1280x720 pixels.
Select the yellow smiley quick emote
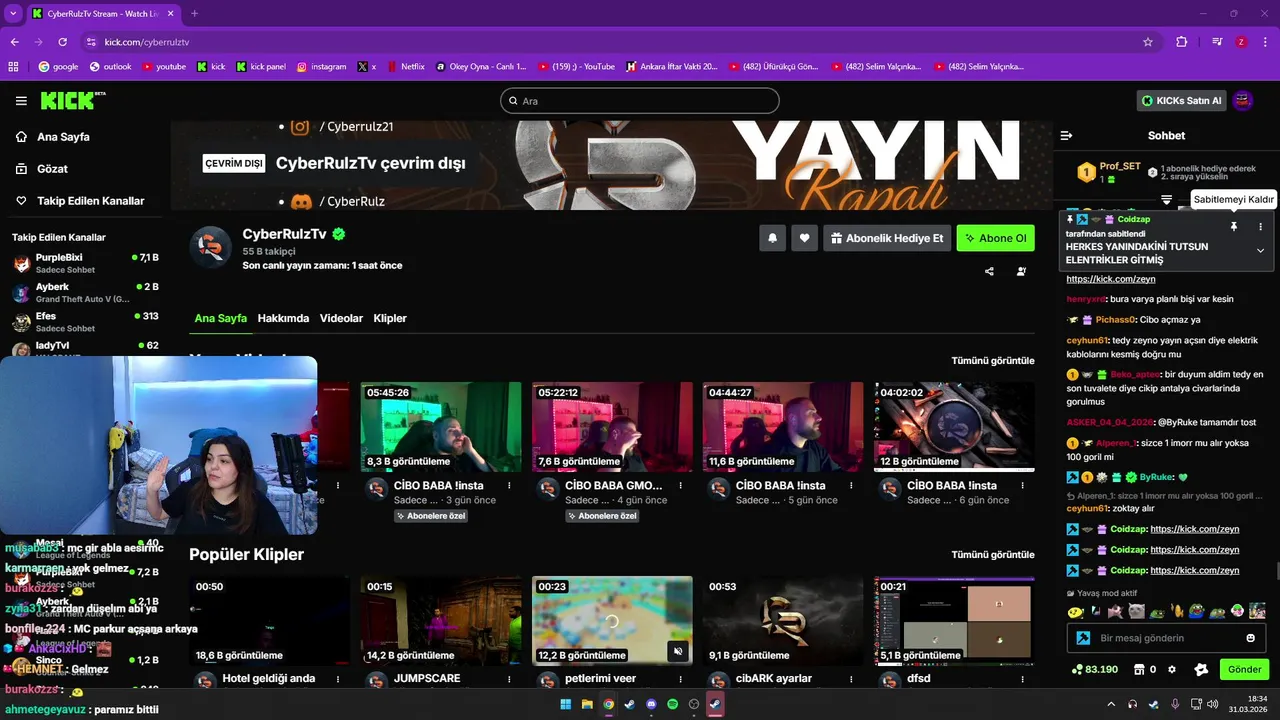[1076, 611]
